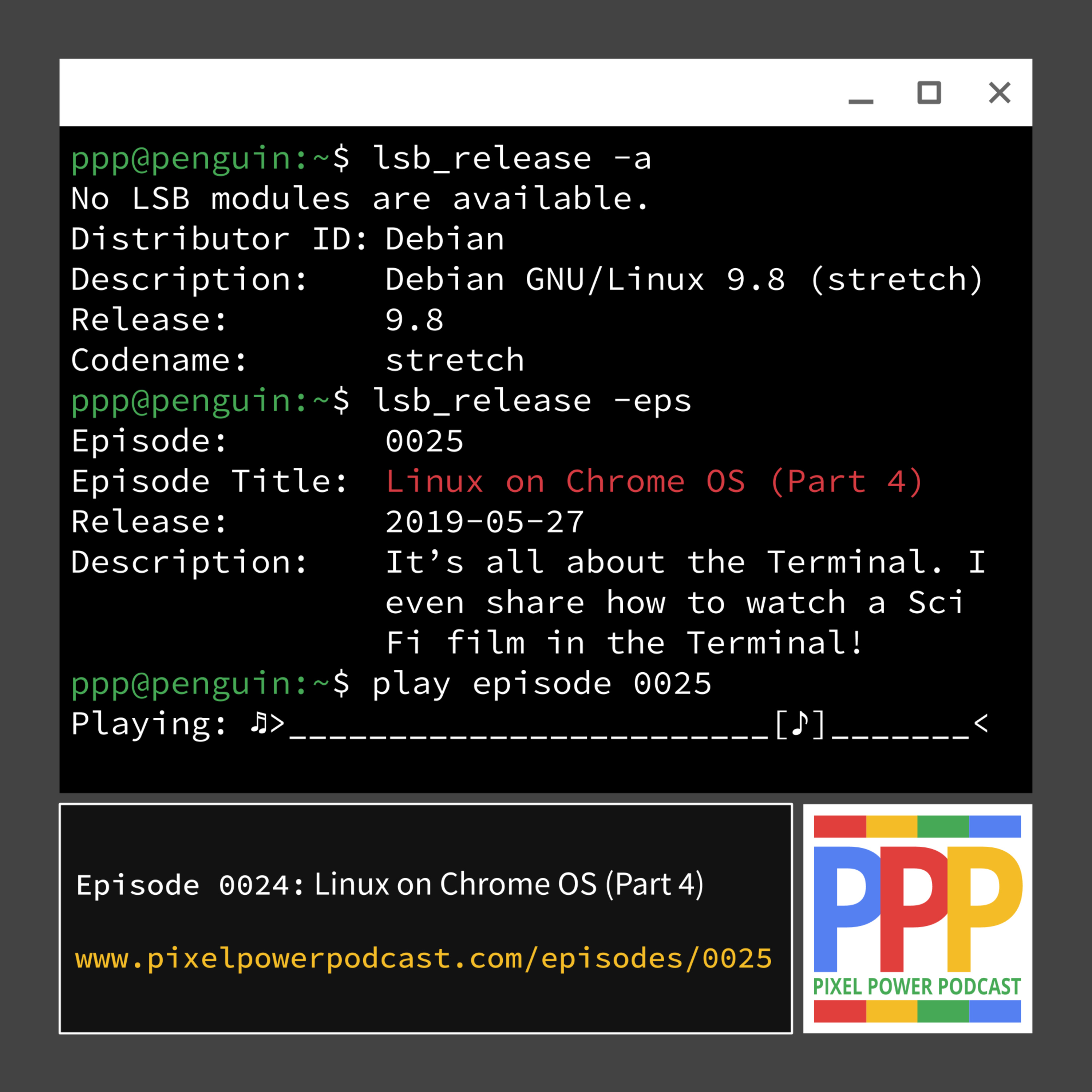Click the blue P letter in logo

846,908
